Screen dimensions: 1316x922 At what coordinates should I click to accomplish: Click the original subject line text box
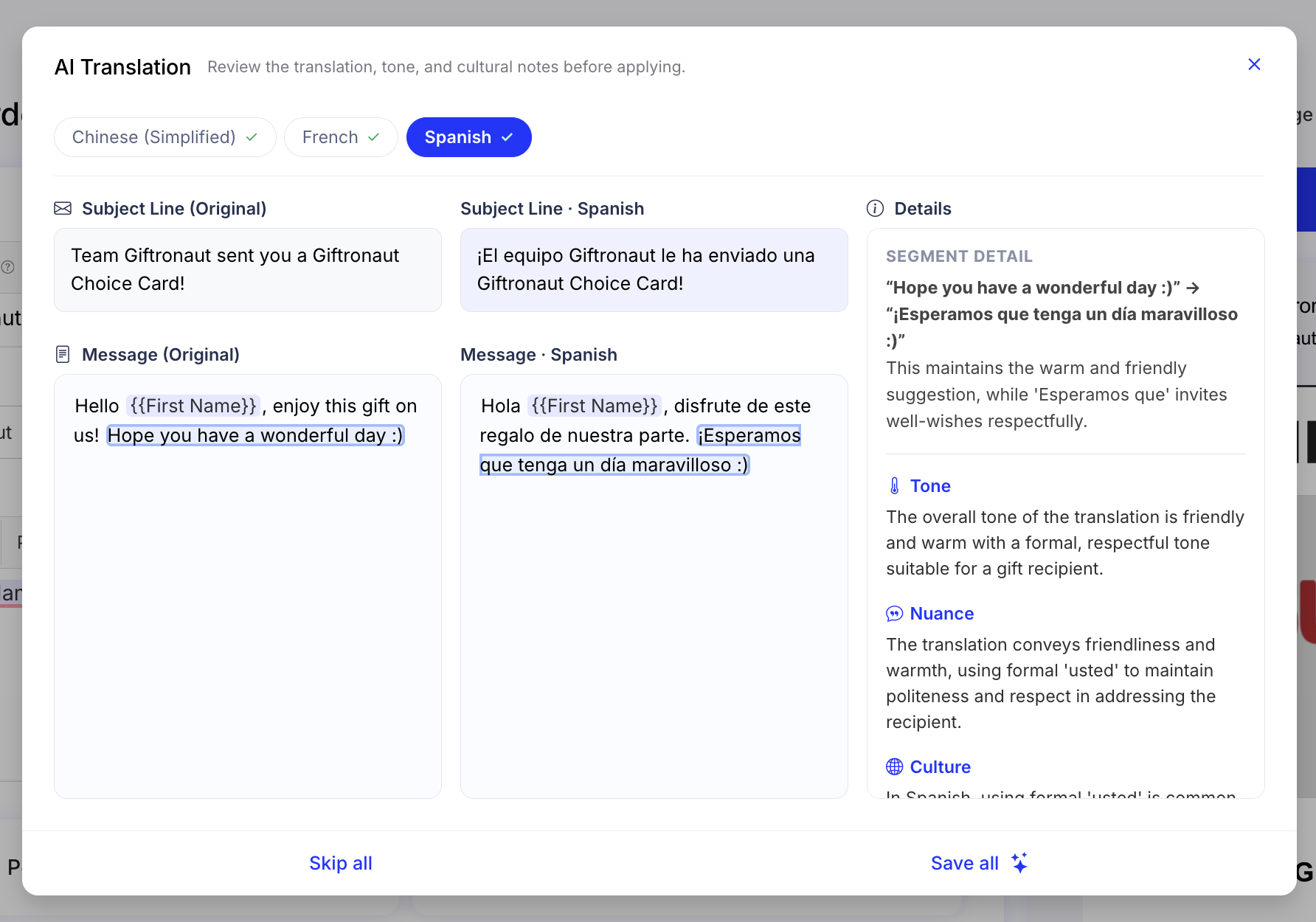tap(248, 270)
